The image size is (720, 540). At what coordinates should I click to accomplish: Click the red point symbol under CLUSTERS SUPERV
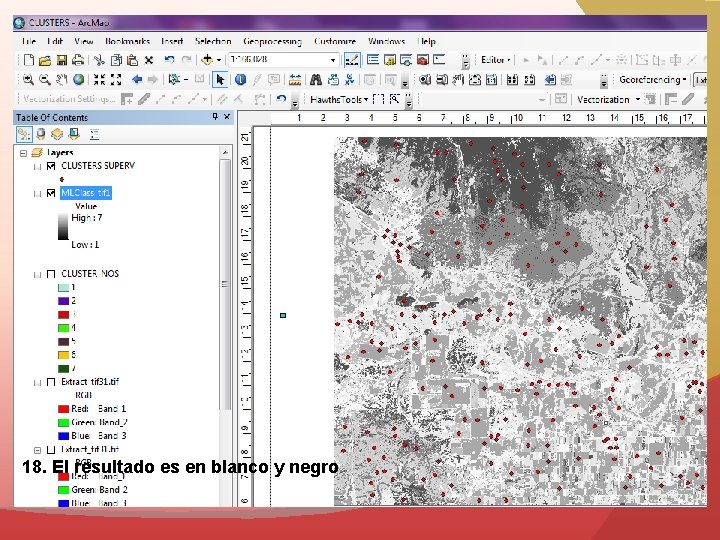click(x=62, y=179)
